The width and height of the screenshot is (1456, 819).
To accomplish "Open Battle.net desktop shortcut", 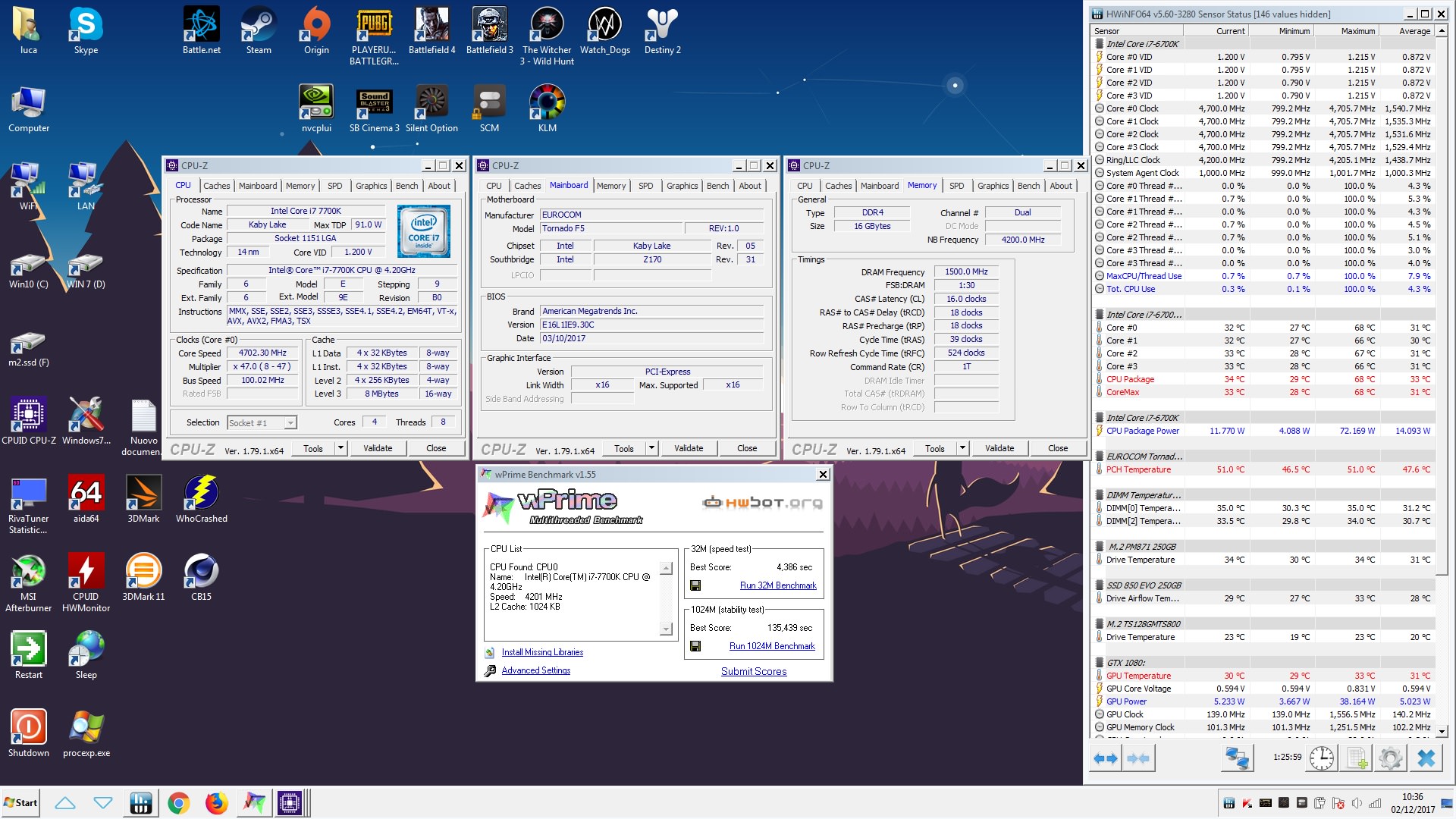I will tap(202, 30).
